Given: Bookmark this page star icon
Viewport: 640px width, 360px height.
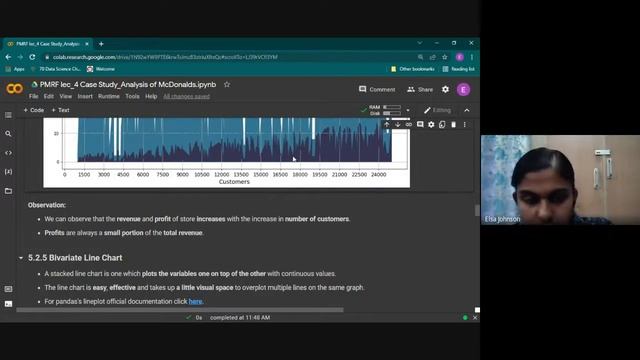Looking at the screenshot, I should click(444, 57).
